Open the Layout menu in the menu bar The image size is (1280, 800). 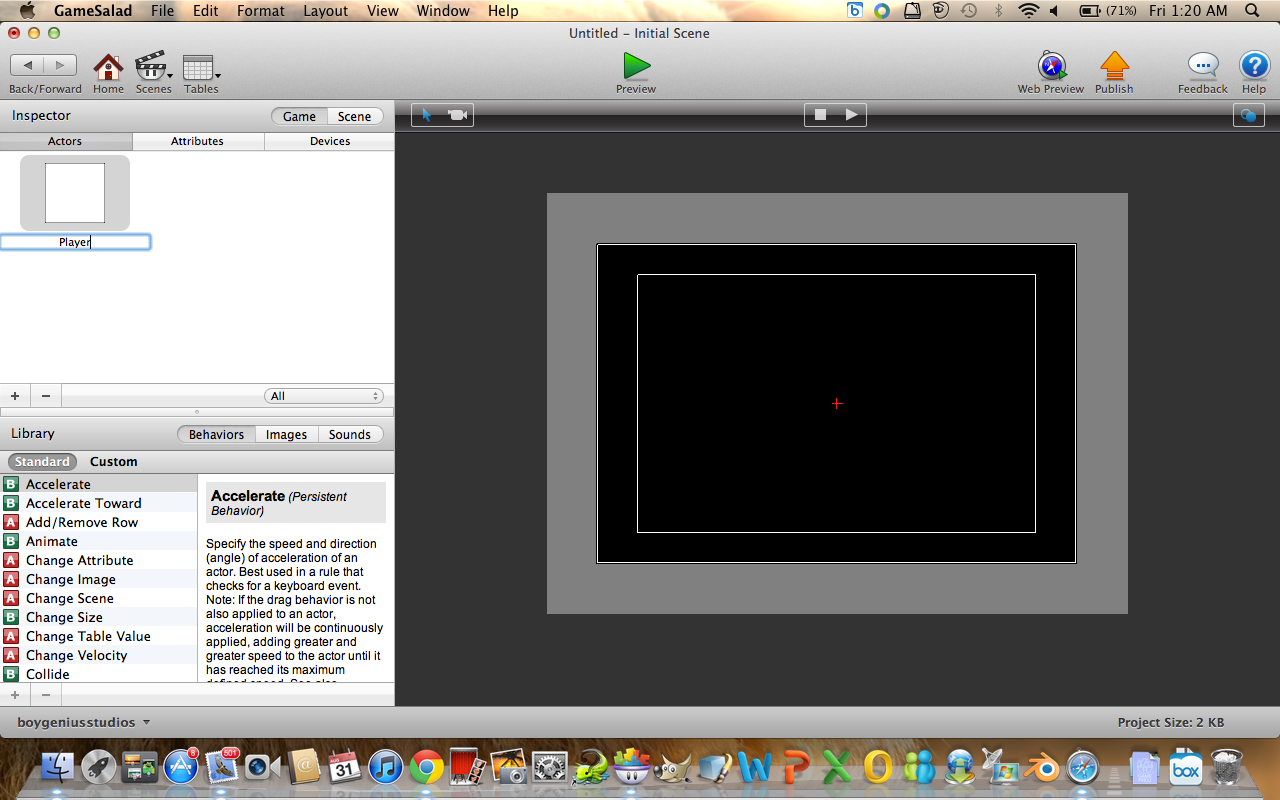(x=325, y=10)
